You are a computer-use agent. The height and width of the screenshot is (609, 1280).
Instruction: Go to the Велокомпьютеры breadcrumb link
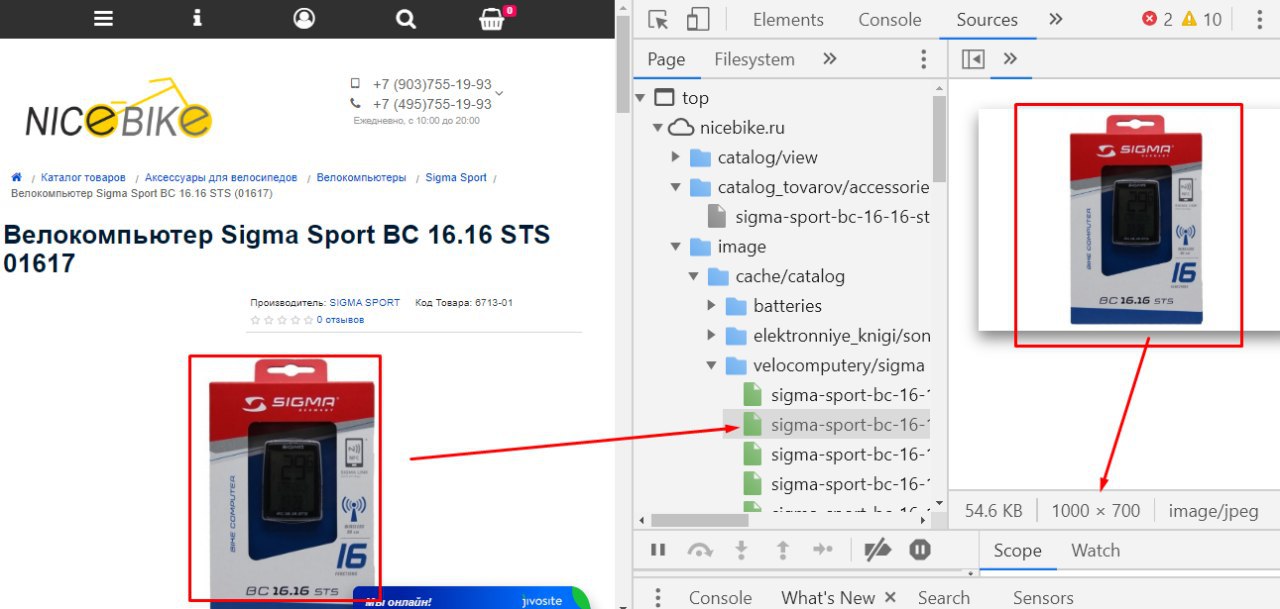pyautogui.click(x=361, y=177)
